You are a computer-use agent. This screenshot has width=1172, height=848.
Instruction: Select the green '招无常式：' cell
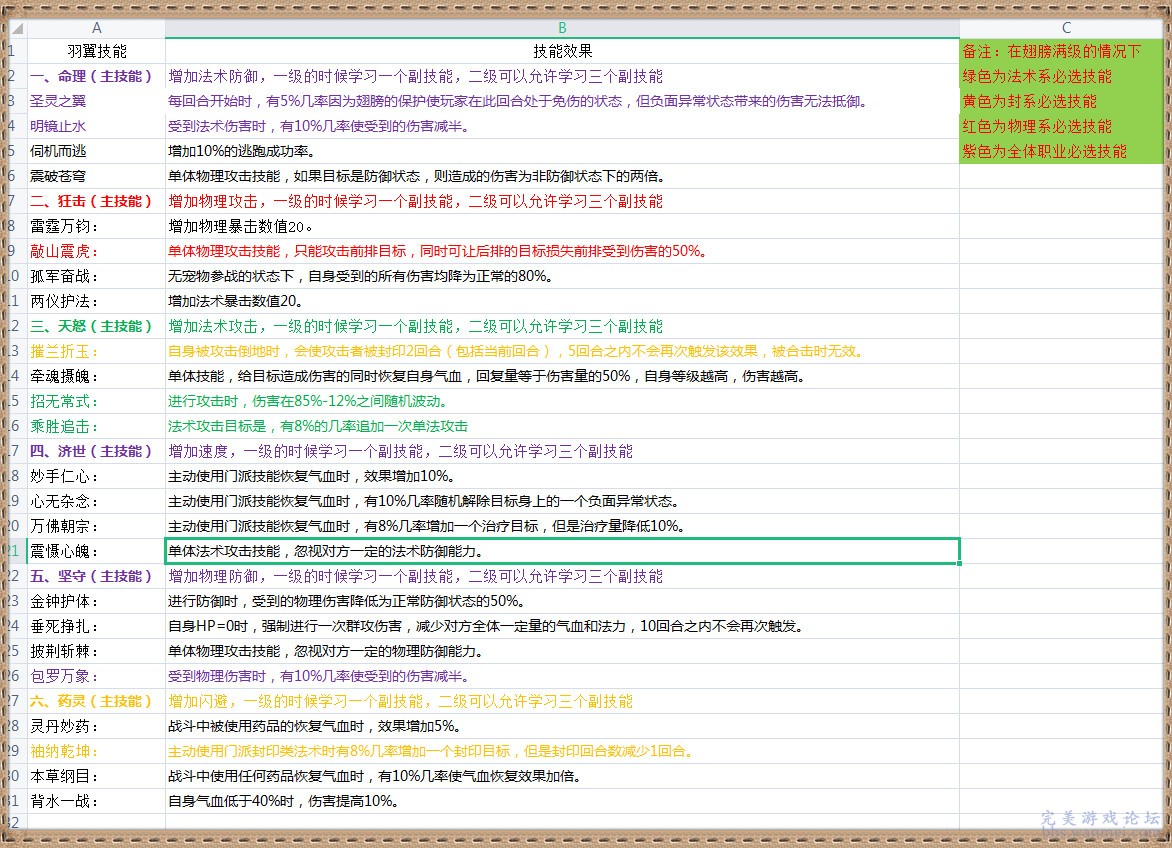tap(96, 401)
